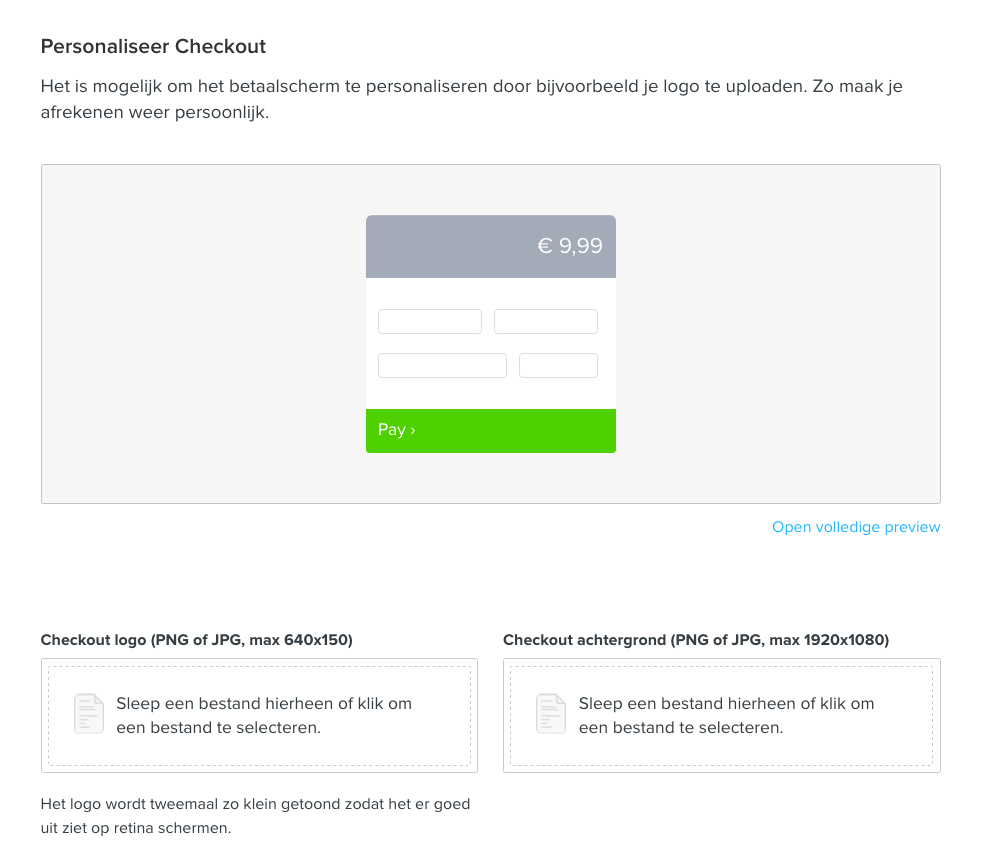984x868 pixels.
Task: Focus the top-left input in the preview card
Action: click(x=430, y=321)
